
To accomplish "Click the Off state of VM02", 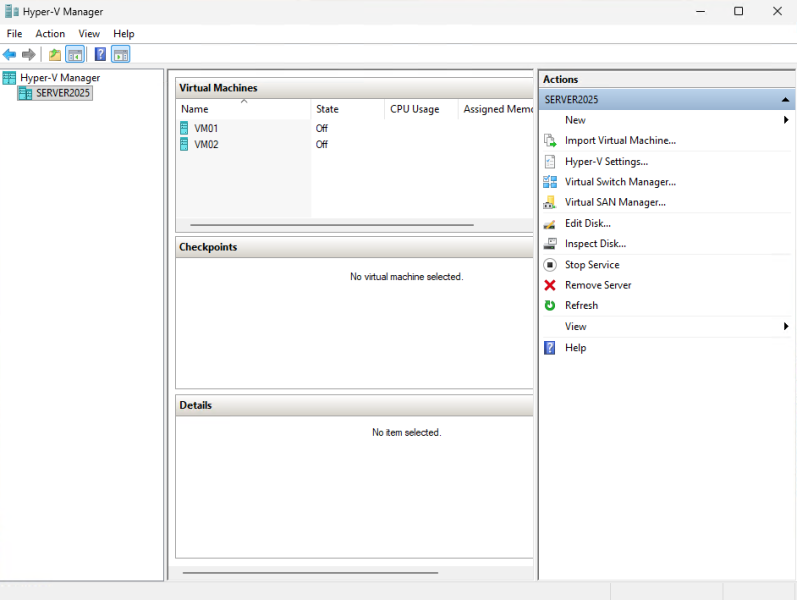I will click(x=322, y=144).
